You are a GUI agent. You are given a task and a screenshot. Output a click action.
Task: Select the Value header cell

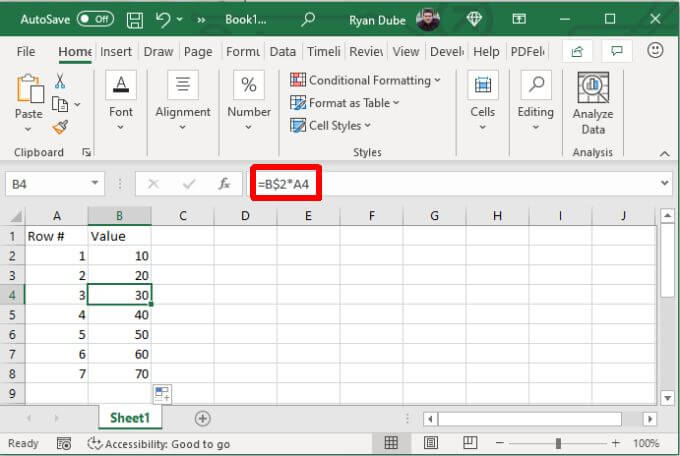(120, 236)
